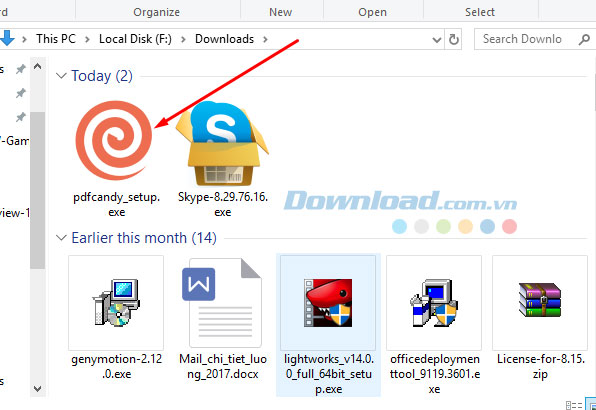Screen dimensions: 596x410
Task: Click the pdfcandy_setup.exe file name
Action: point(116,204)
